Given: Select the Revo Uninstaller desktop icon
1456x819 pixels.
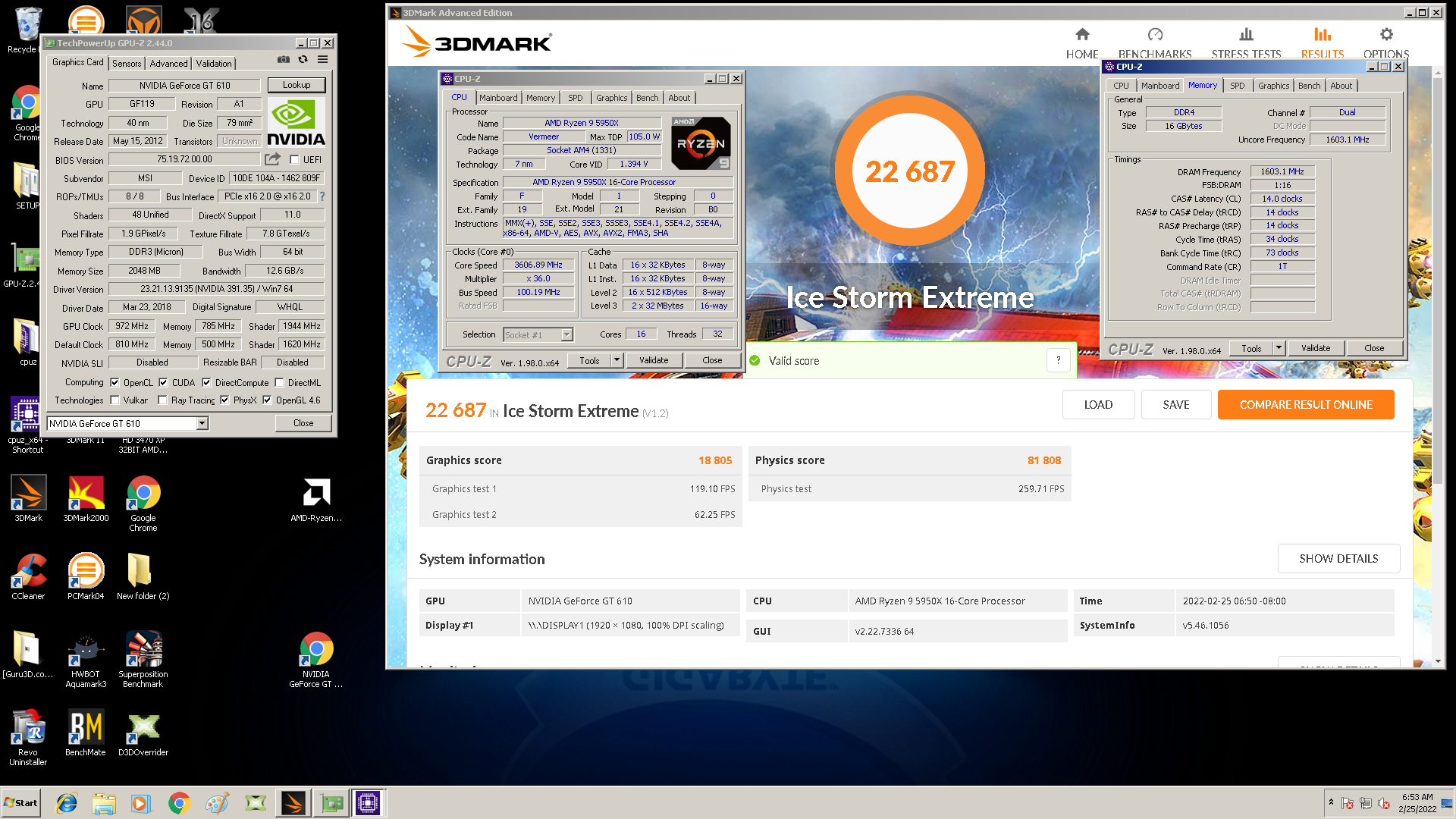Looking at the screenshot, I should [28, 738].
